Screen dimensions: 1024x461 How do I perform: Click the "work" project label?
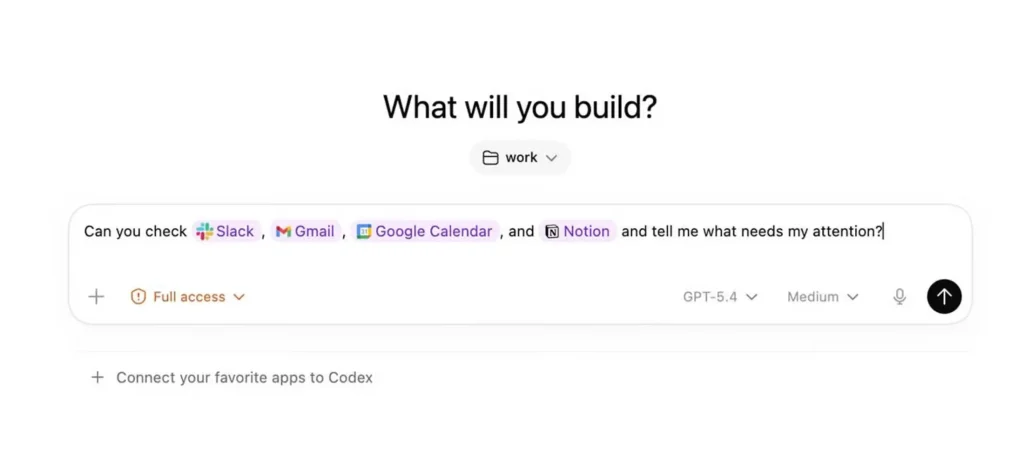click(521, 158)
